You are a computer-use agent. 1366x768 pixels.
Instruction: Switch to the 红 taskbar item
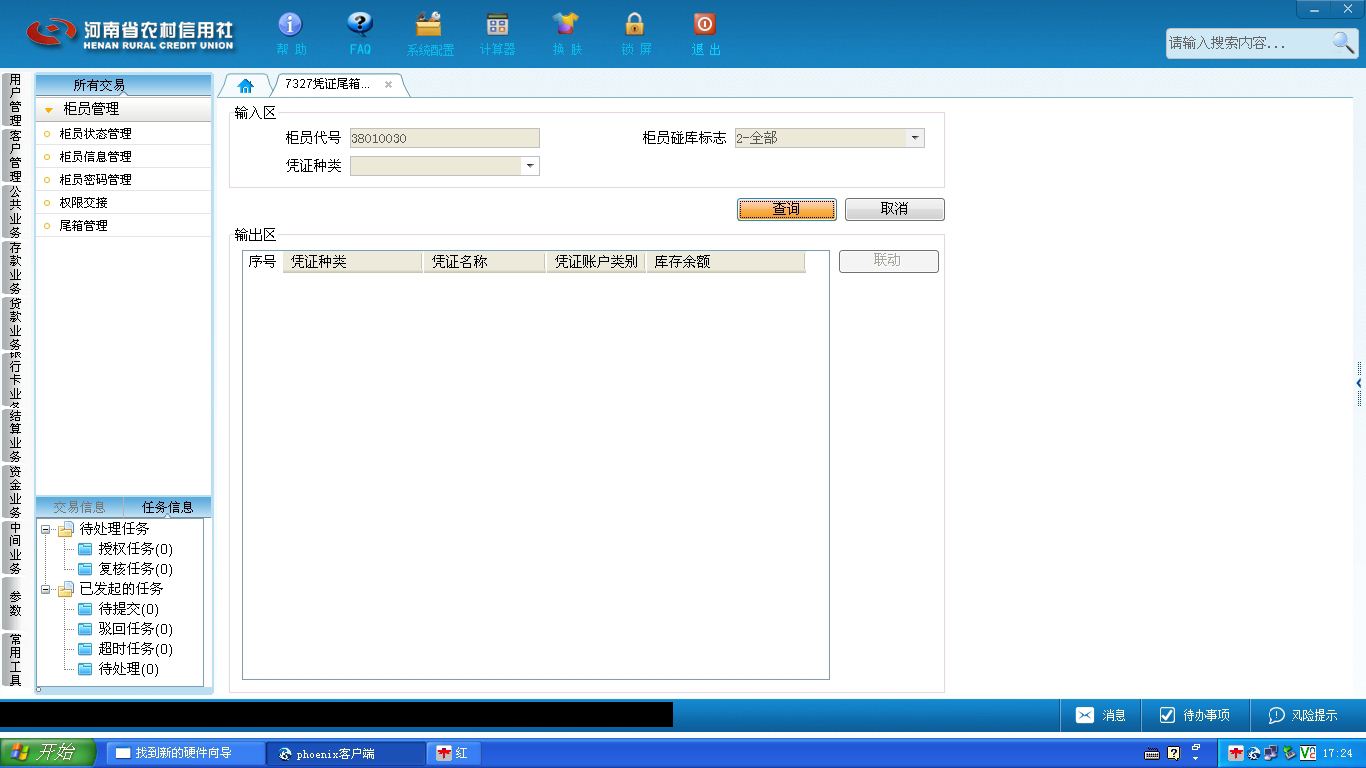point(453,753)
